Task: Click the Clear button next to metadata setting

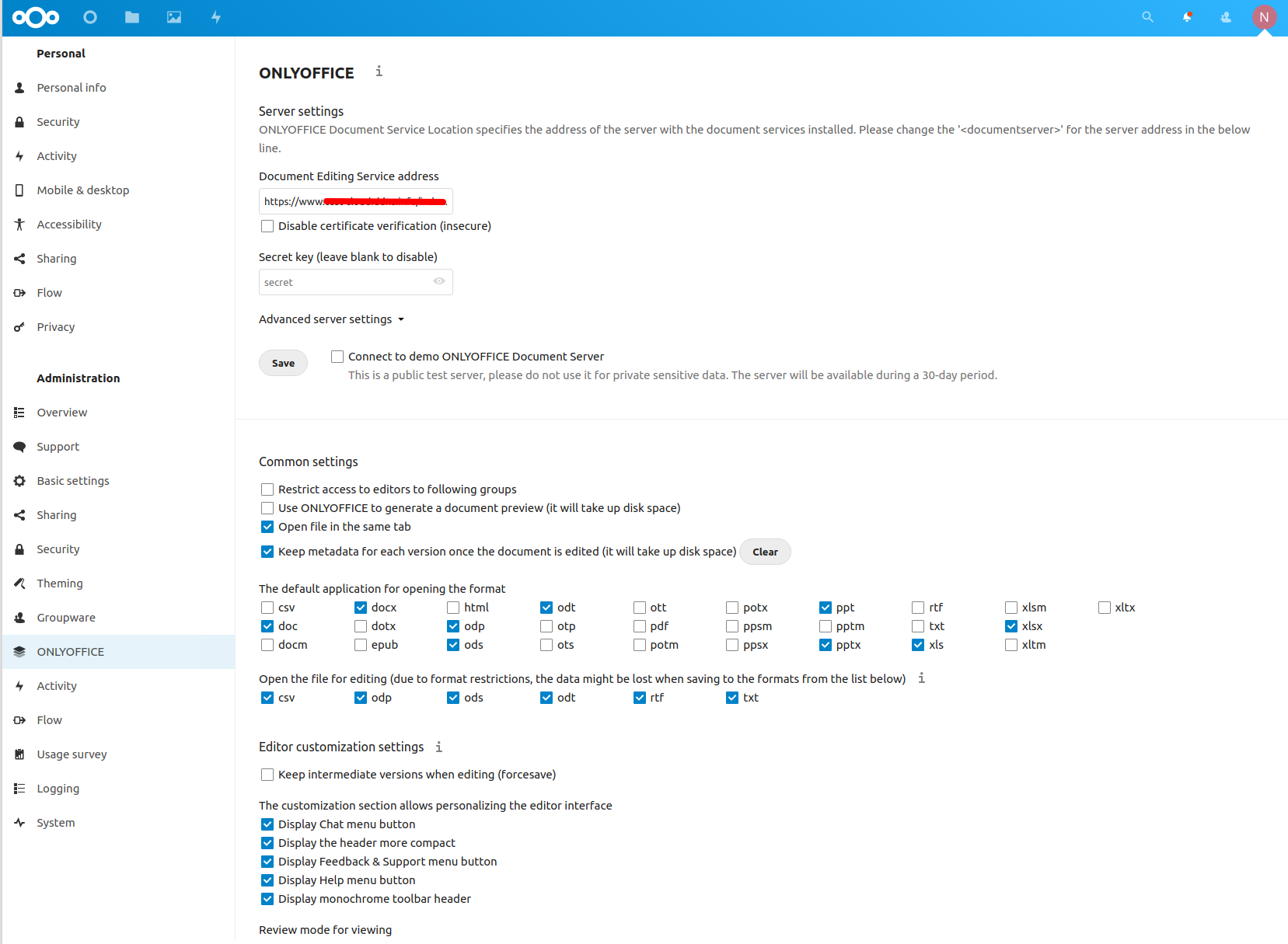Action: [x=765, y=552]
